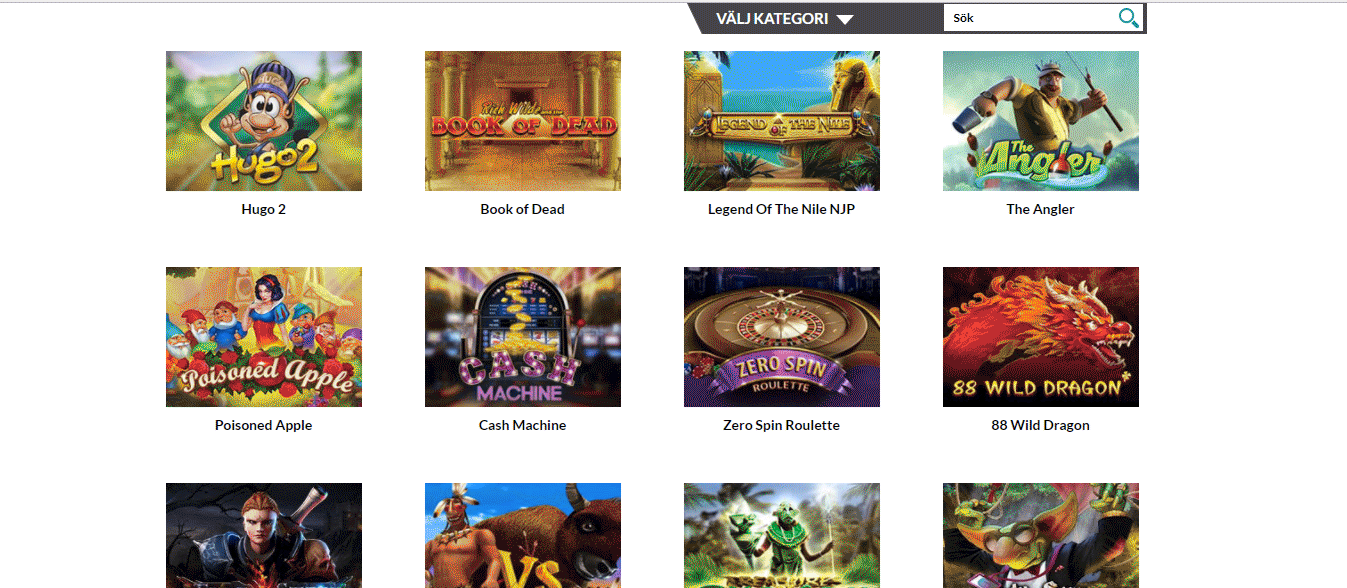Click the Sök search input field
The image size is (1347, 588).
[x=1030, y=18]
